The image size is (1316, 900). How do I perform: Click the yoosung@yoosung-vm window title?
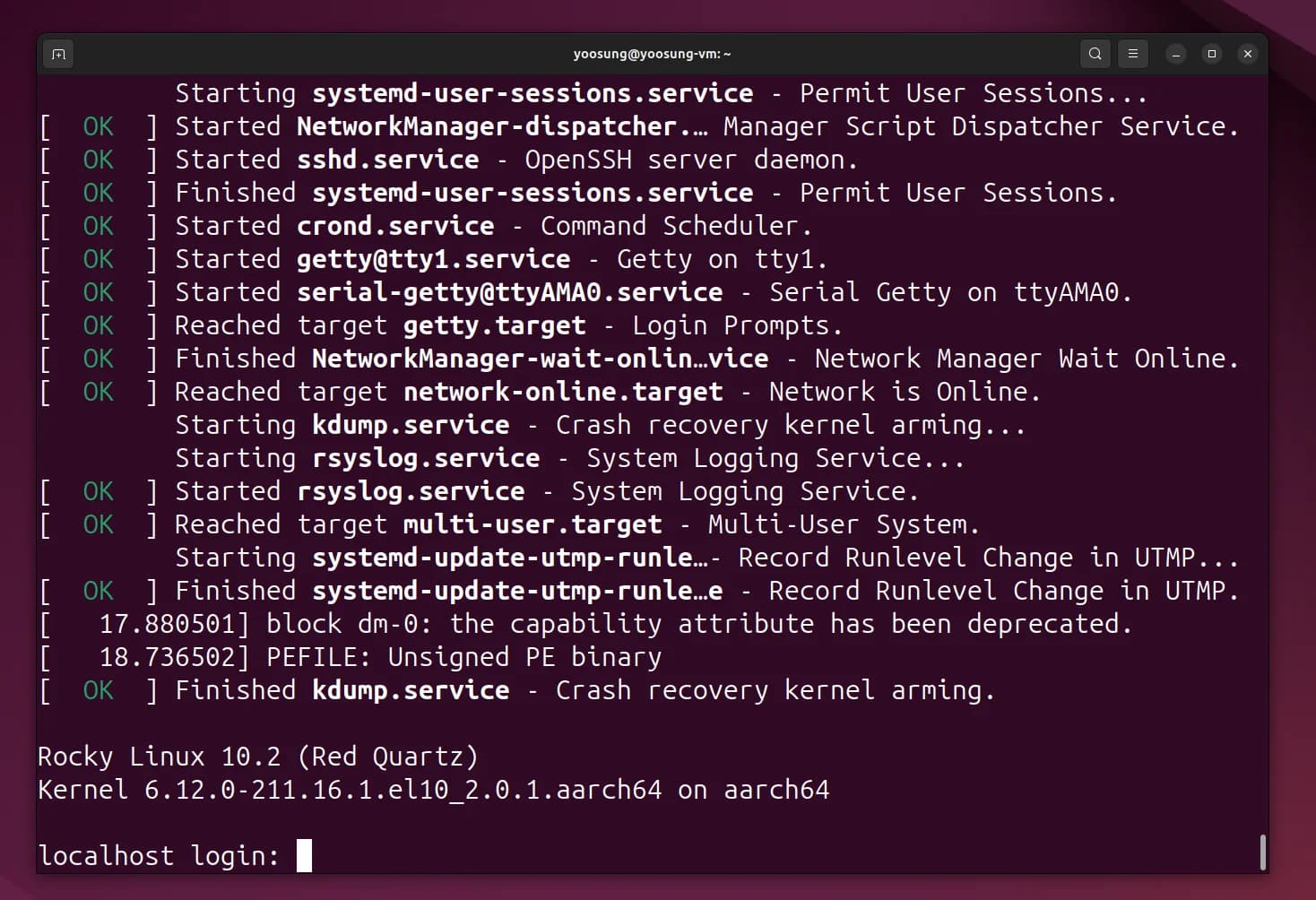[x=652, y=54]
